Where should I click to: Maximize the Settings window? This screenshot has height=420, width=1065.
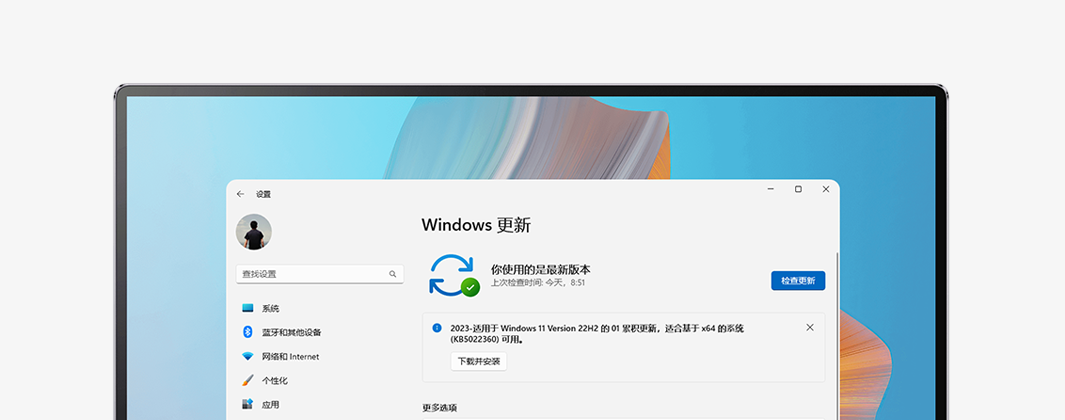pos(798,190)
